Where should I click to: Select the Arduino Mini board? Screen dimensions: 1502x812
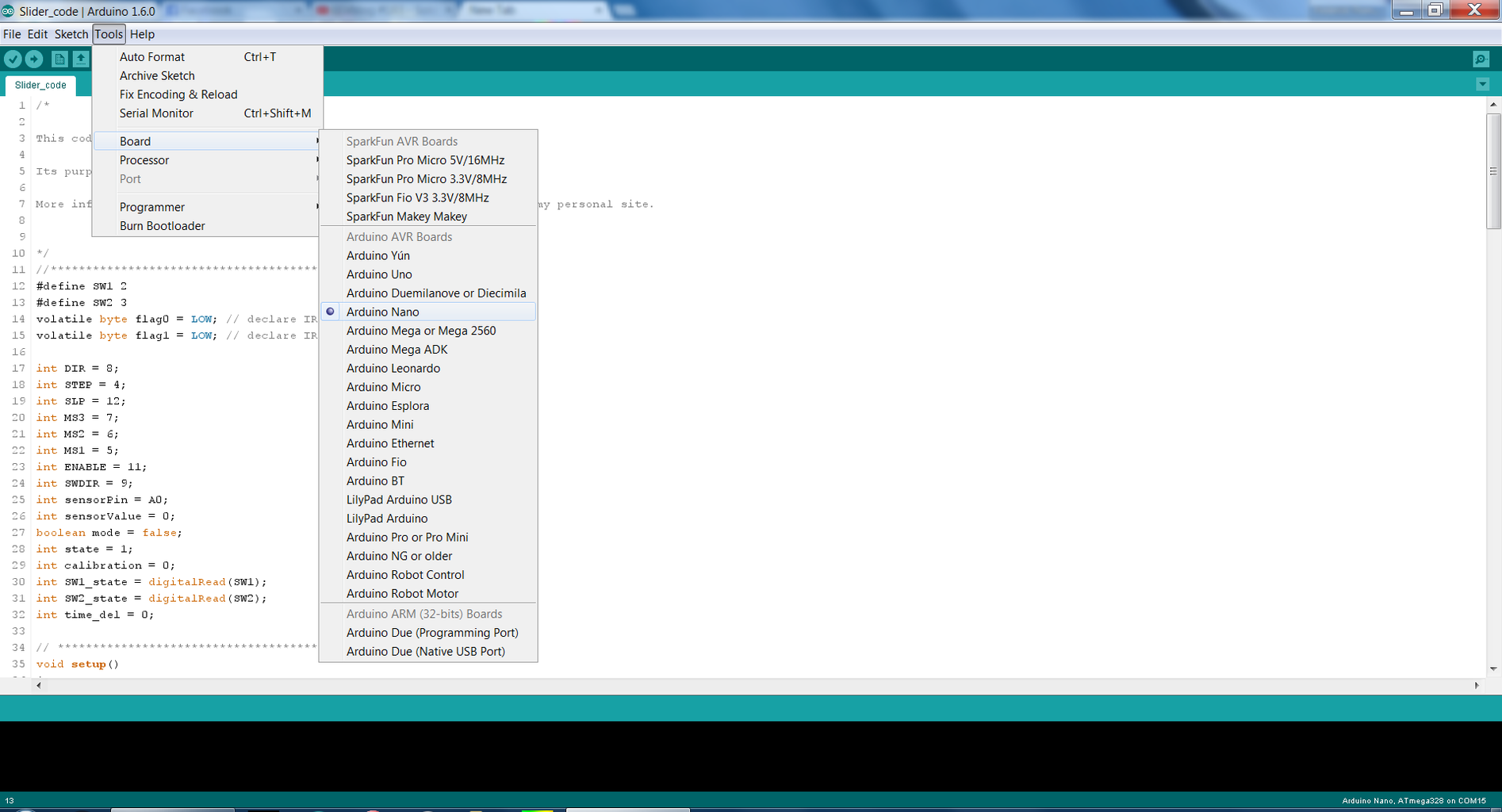pos(428,425)
